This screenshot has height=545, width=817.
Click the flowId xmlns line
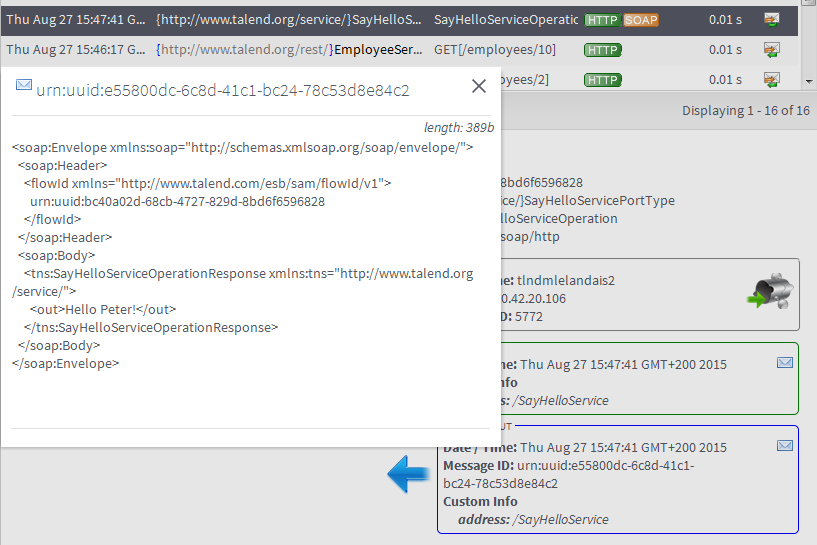click(x=207, y=183)
